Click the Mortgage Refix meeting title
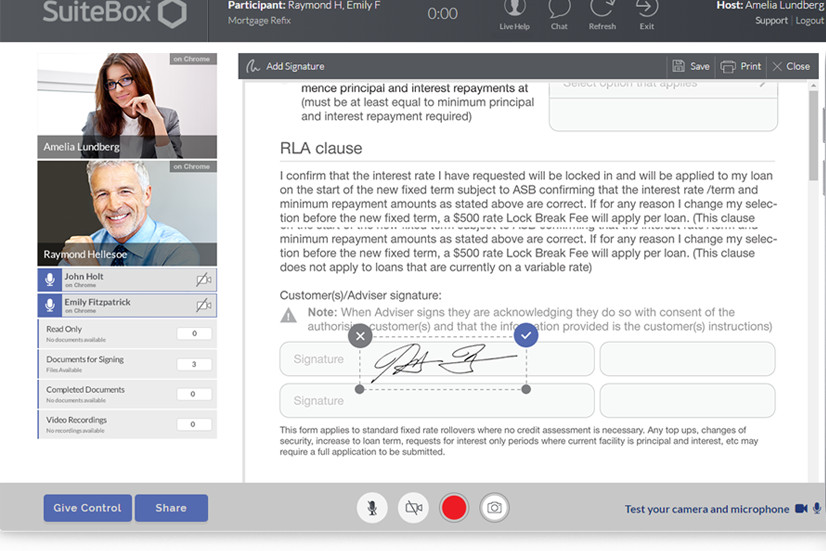The height and width of the screenshot is (551, 826). (x=259, y=21)
